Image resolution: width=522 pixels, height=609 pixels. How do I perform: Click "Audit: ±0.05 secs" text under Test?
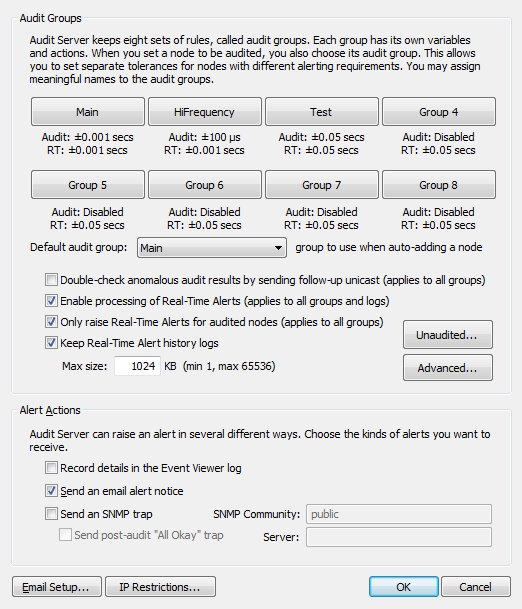coord(322,137)
